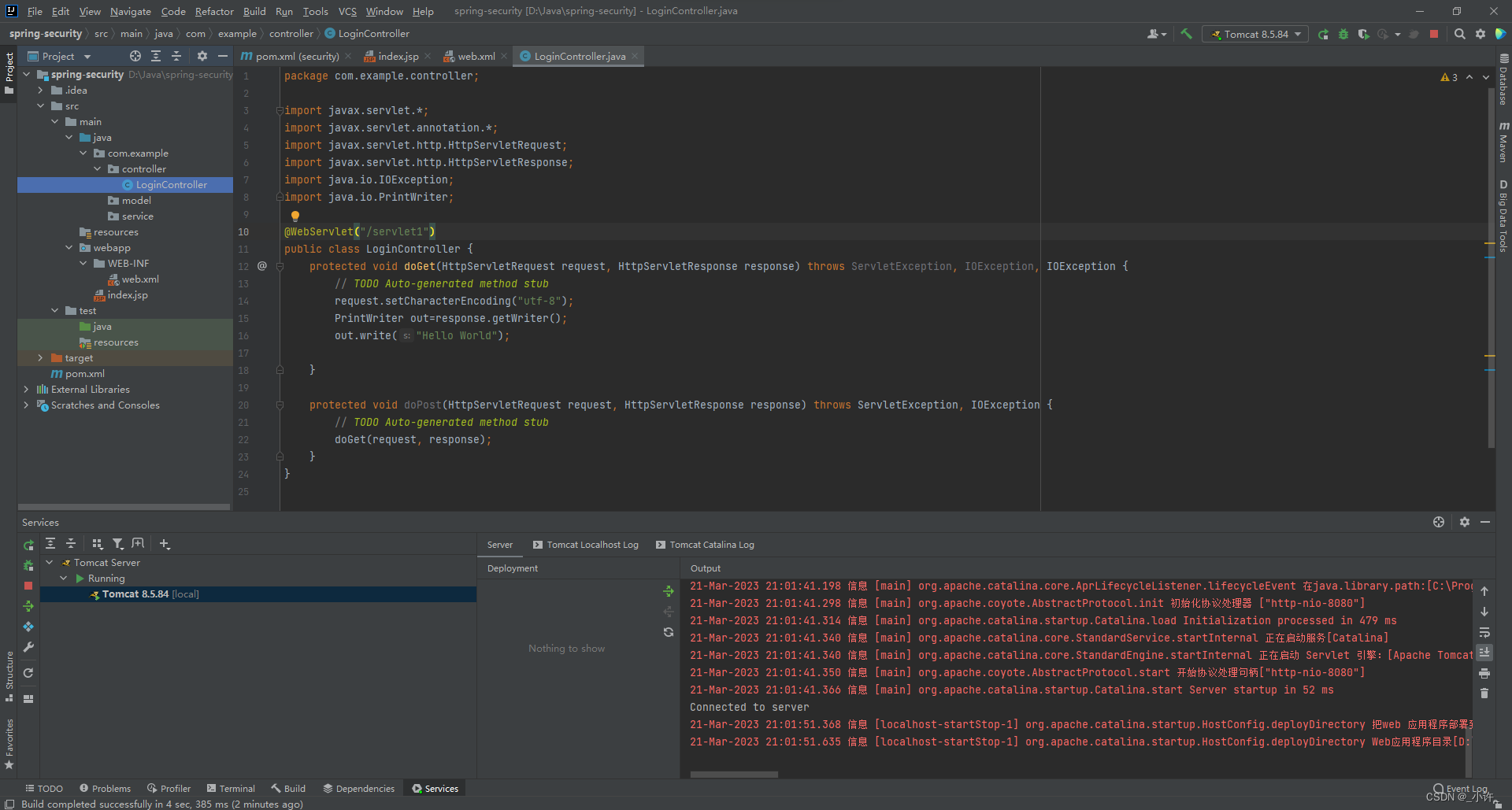Collapse the controller package node
Screen dimensions: 1512x810
pyautogui.click(x=98, y=169)
